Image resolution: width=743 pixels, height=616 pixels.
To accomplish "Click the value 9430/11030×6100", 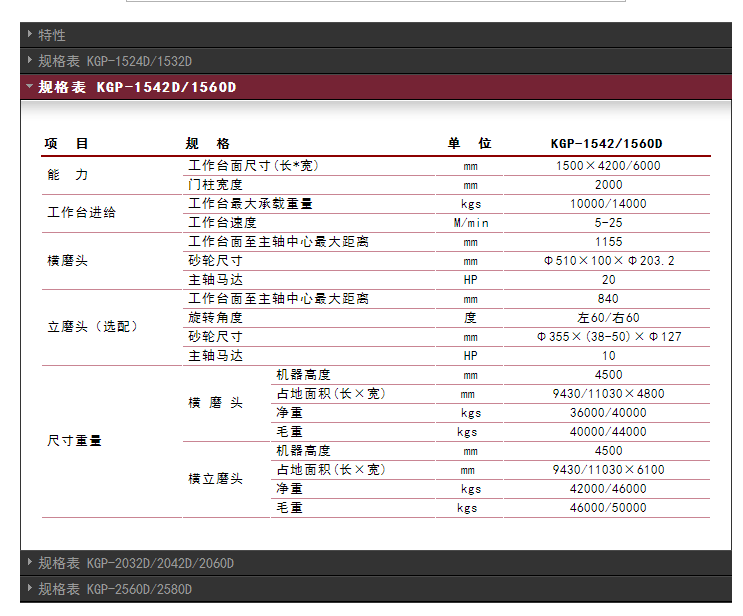I will click(608, 470).
